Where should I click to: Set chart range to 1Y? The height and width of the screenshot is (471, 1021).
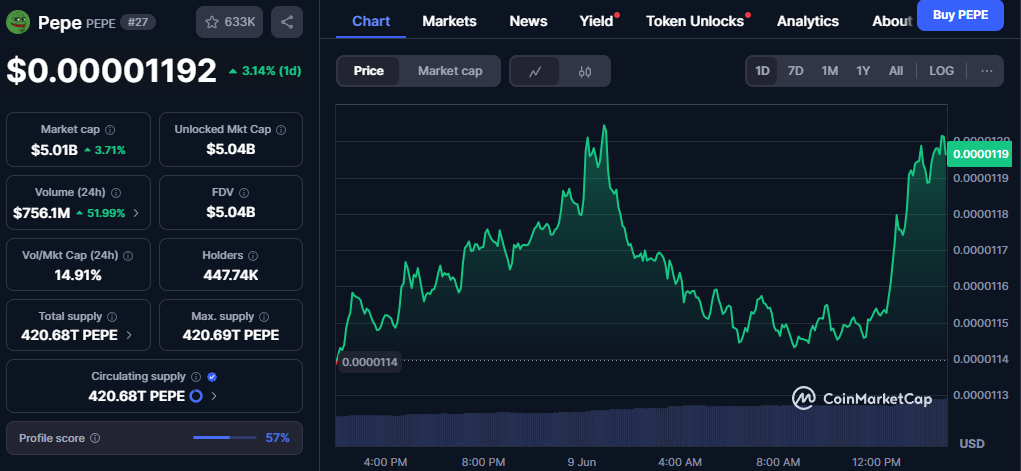click(x=863, y=71)
